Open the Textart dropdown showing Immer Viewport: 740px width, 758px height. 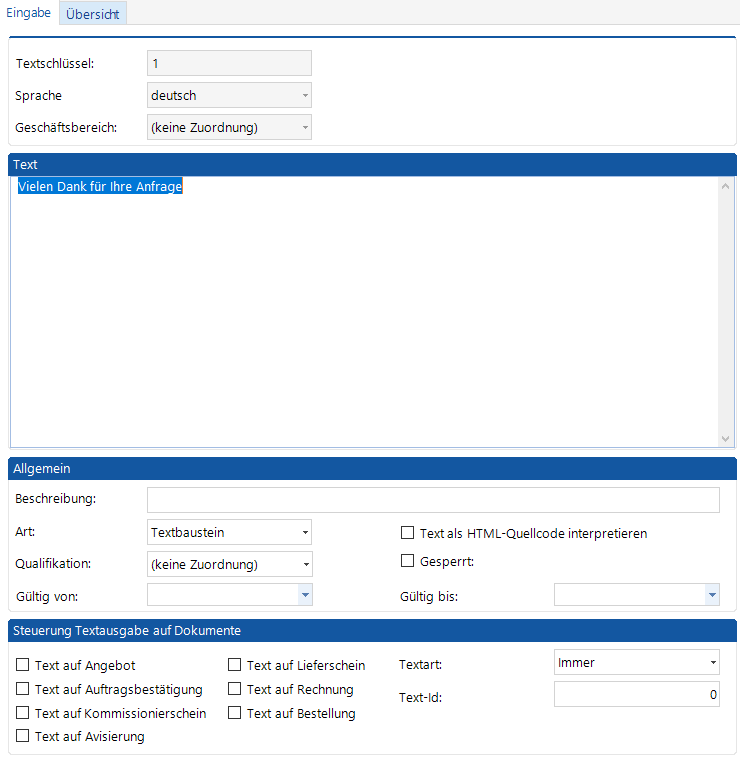click(x=637, y=662)
